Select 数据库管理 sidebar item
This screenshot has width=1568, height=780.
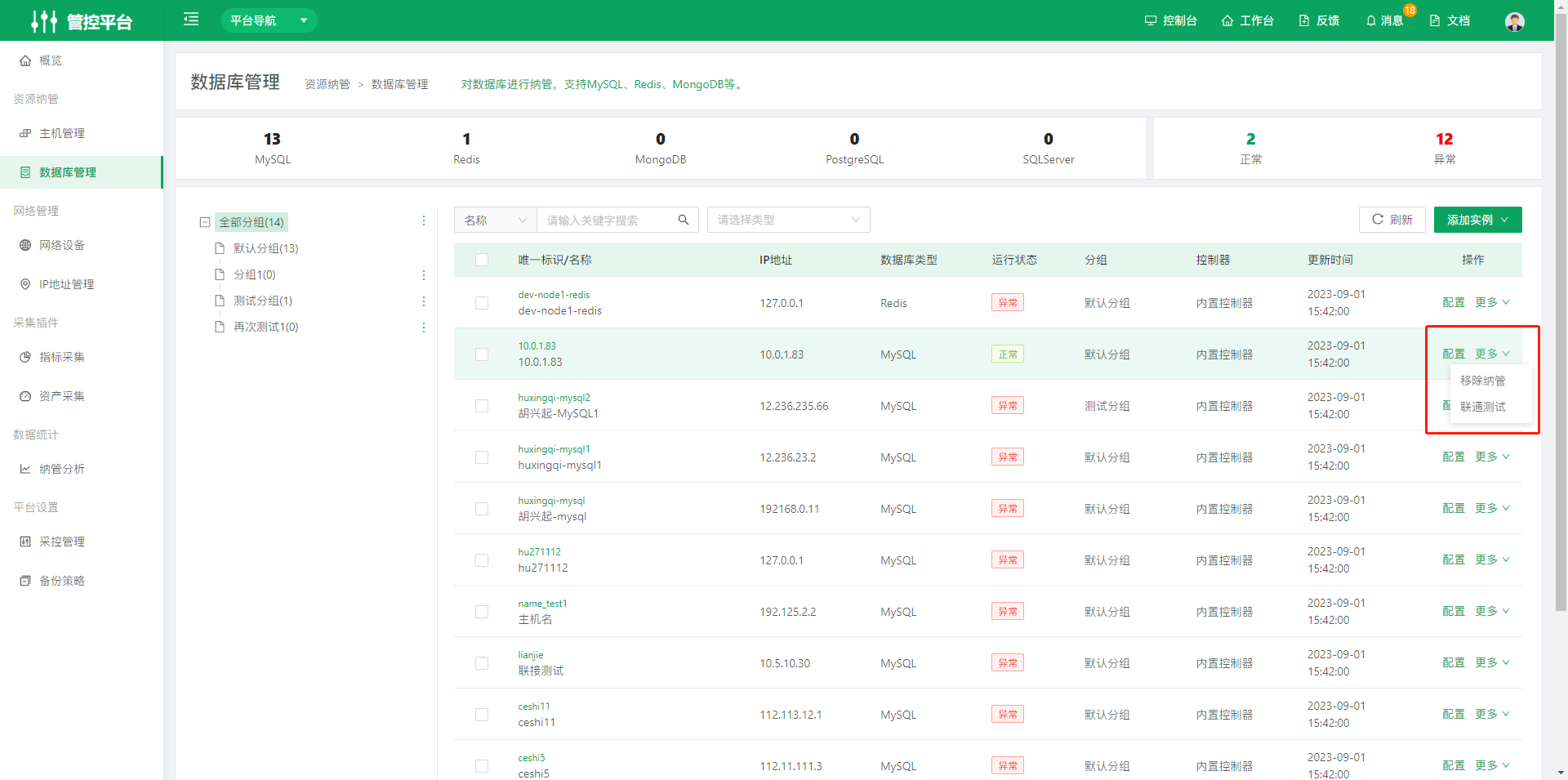coord(82,172)
